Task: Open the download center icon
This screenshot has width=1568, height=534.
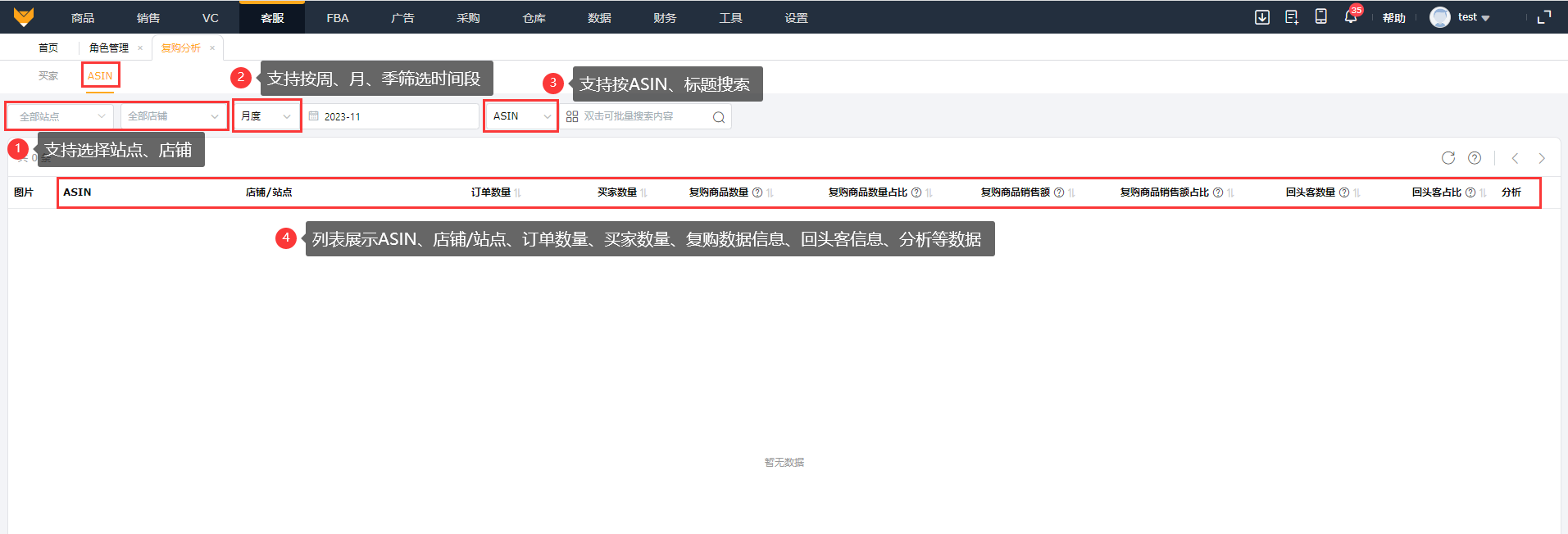Action: (1262, 17)
